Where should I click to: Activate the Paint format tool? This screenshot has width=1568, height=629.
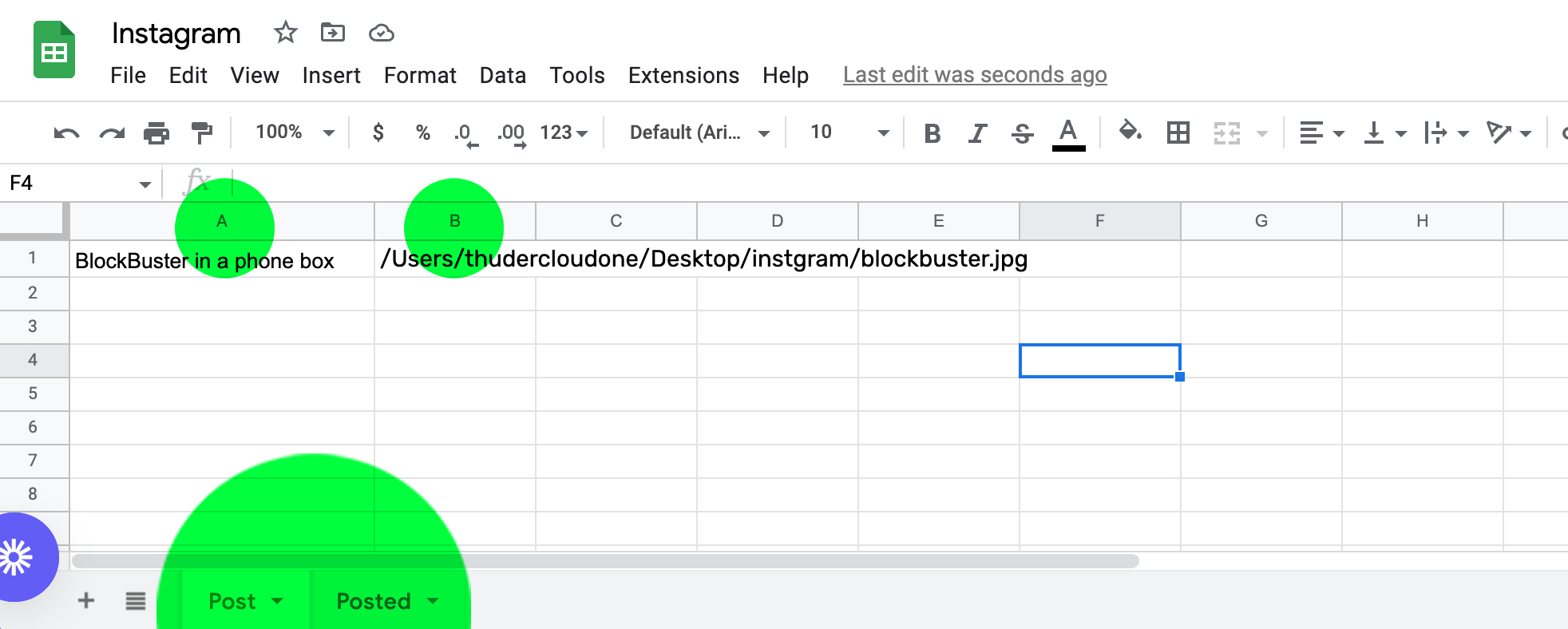(202, 133)
